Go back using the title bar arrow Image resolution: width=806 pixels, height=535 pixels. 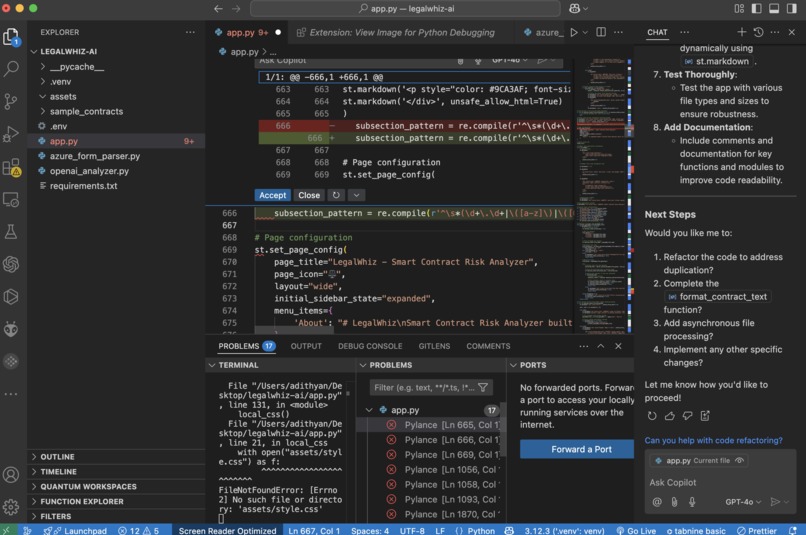click(x=218, y=8)
